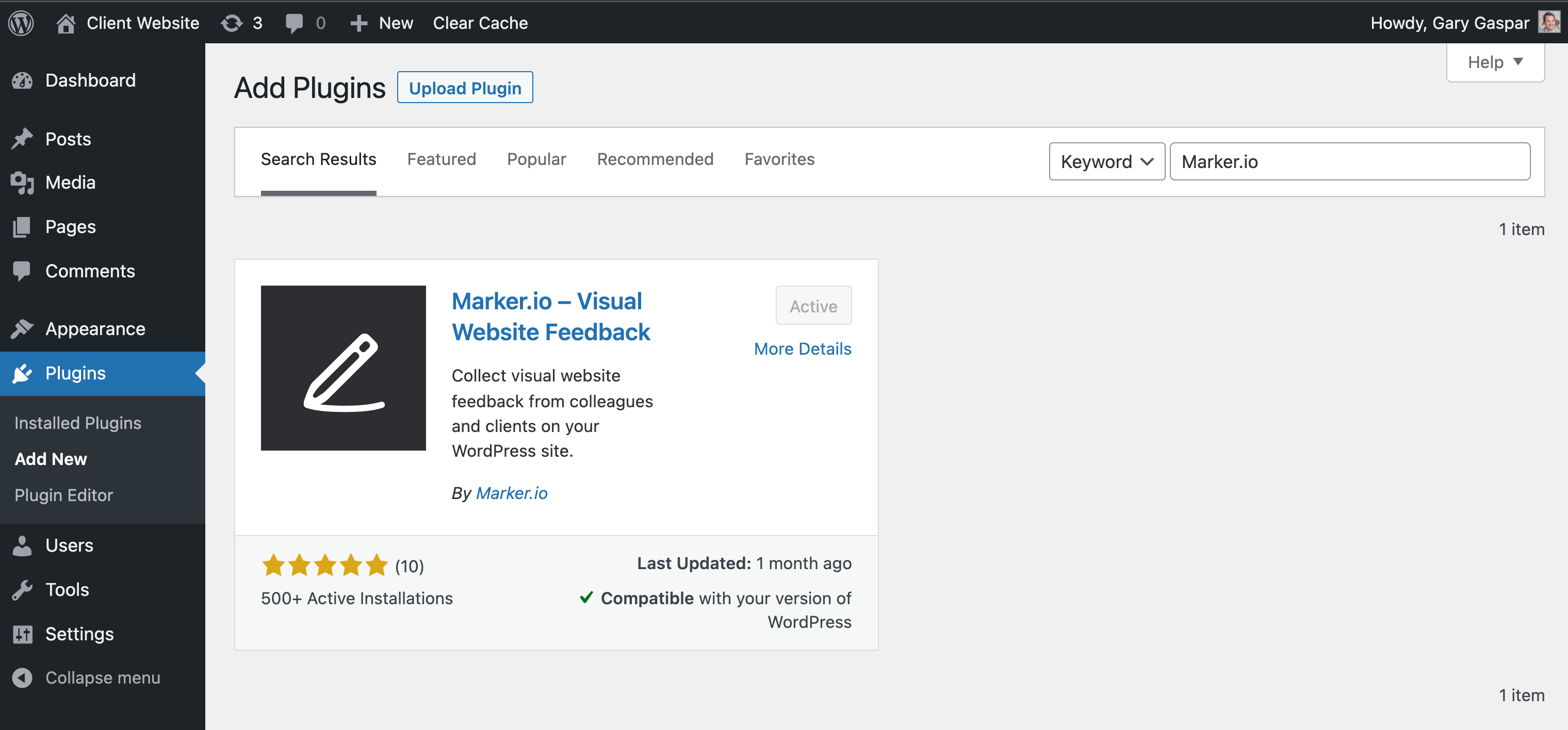This screenshot has height=730, width=1568.
Task: Open More Details for Marker.io plugin
Action: pos(802,349)
